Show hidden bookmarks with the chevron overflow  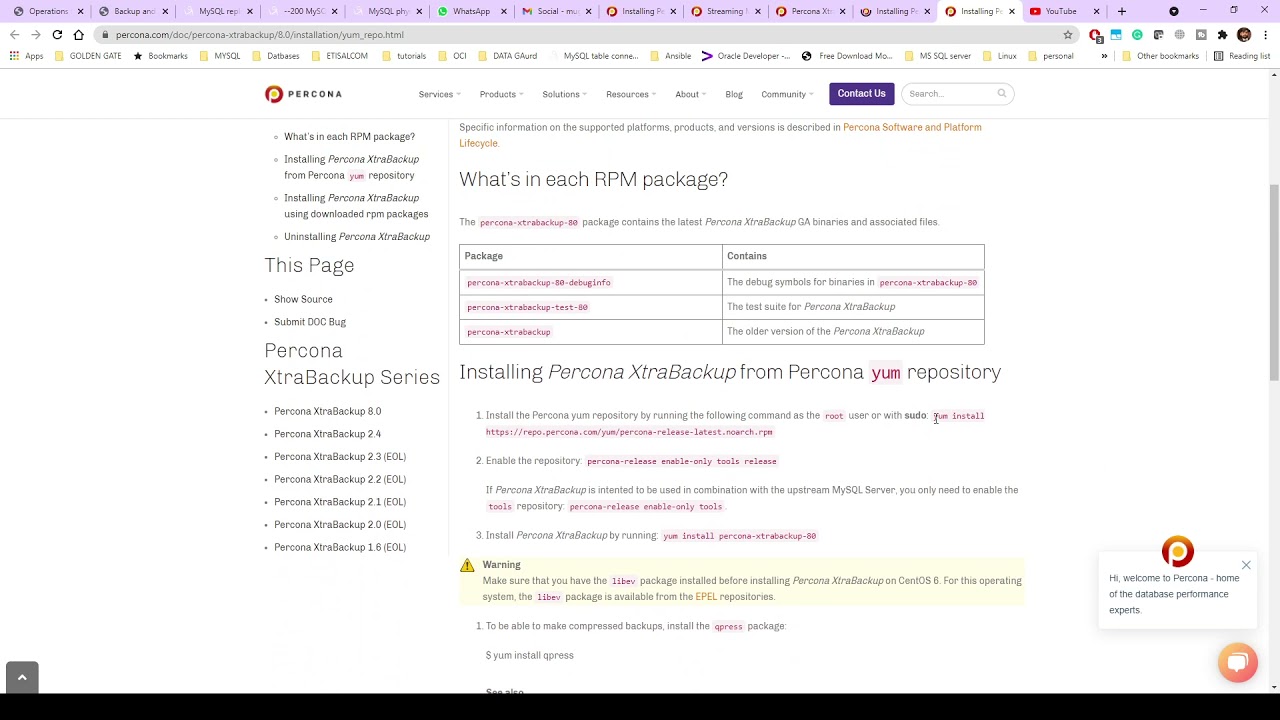coord(1104,56)
